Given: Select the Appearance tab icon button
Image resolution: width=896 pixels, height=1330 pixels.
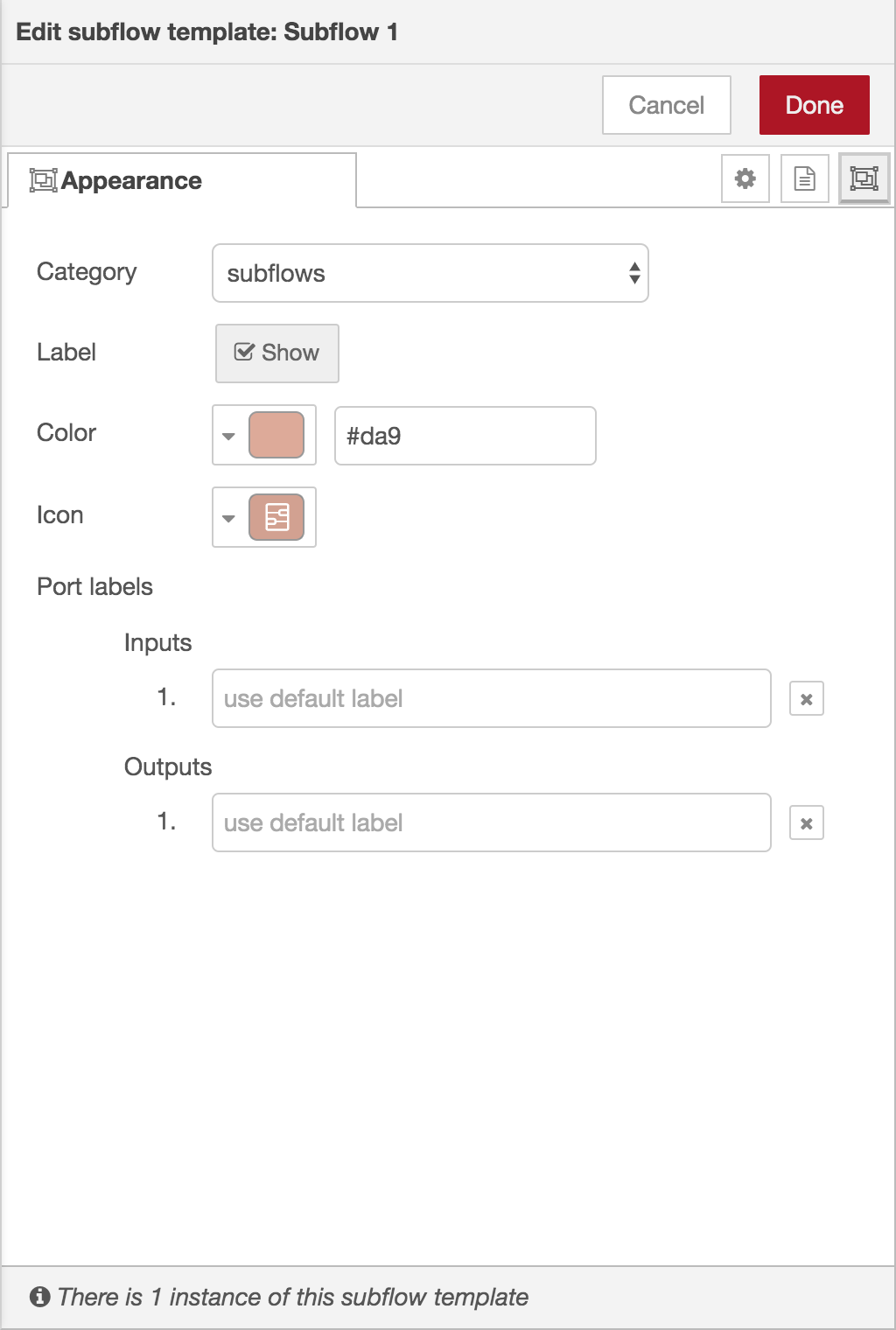Looking at the screenshot, I should pyautogui.click(x=864, y=178).
